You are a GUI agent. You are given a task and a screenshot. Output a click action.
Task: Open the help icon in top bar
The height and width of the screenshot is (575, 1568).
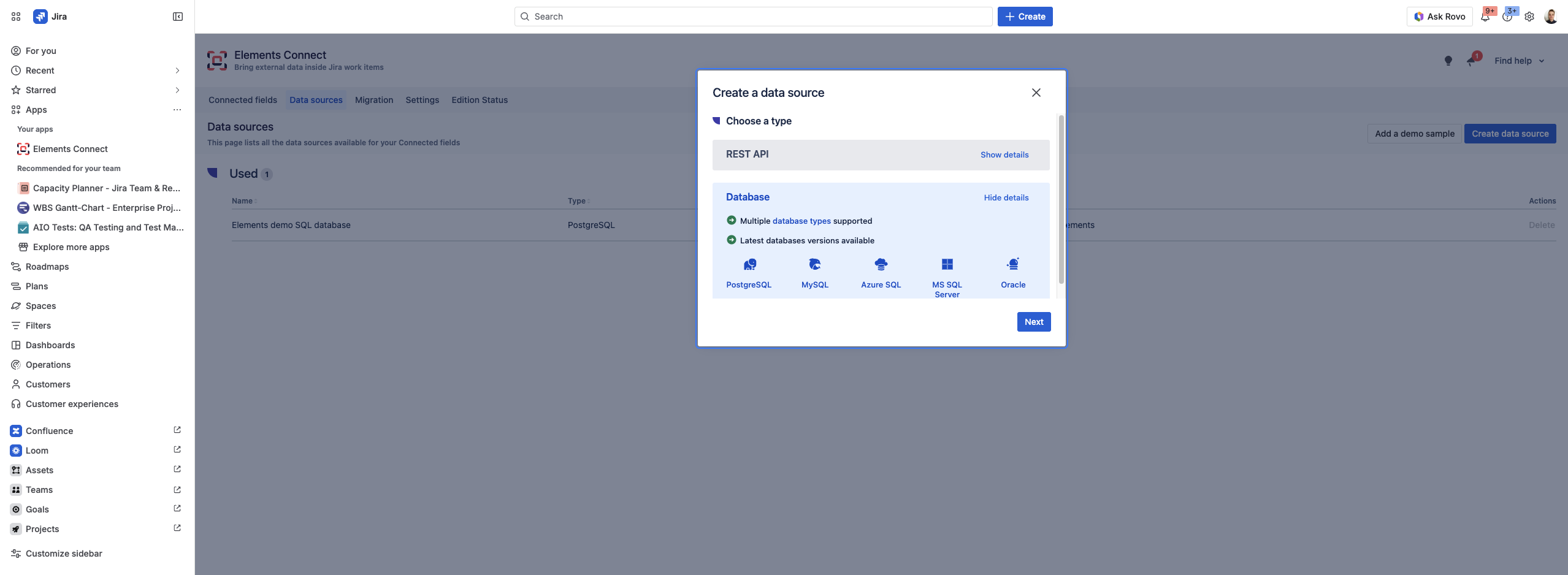point(1507,17)
